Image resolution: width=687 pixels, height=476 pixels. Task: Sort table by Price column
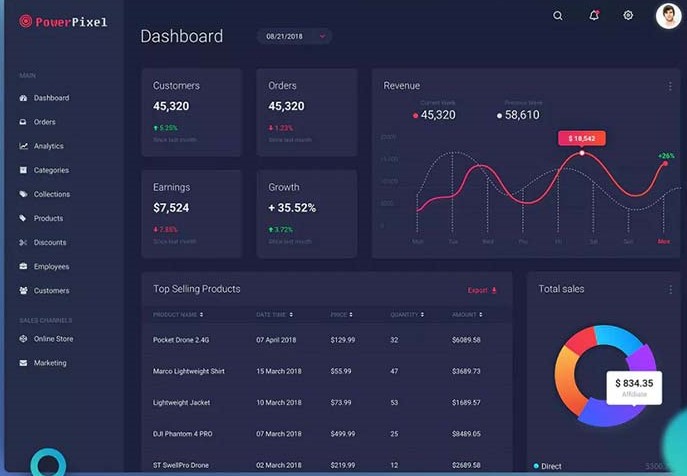tap(341, 315)
